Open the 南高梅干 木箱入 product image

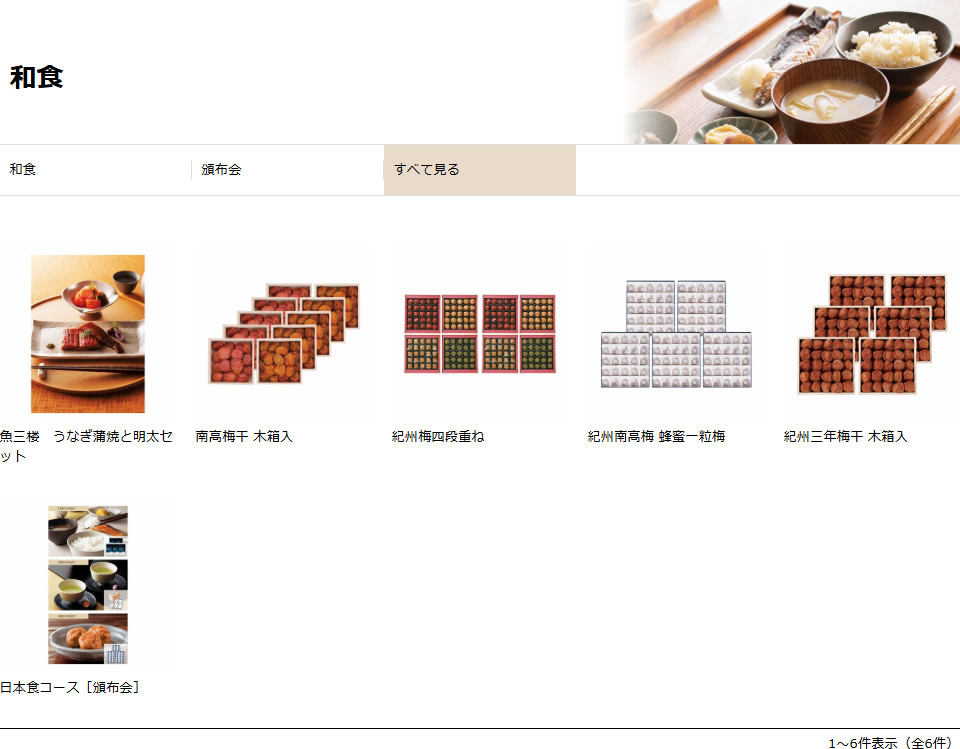click(x=284, y=334)
